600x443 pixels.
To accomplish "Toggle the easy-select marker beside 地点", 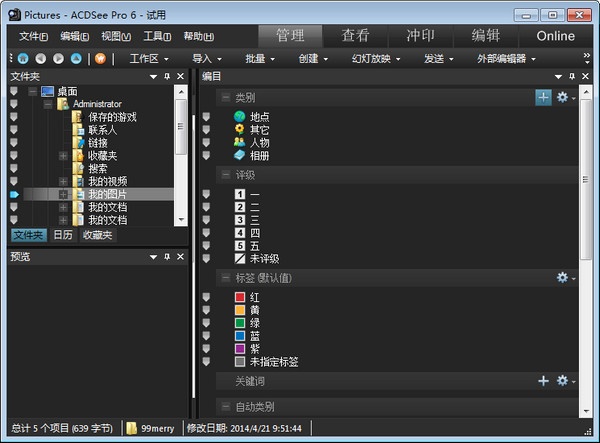I will (206, 117).
